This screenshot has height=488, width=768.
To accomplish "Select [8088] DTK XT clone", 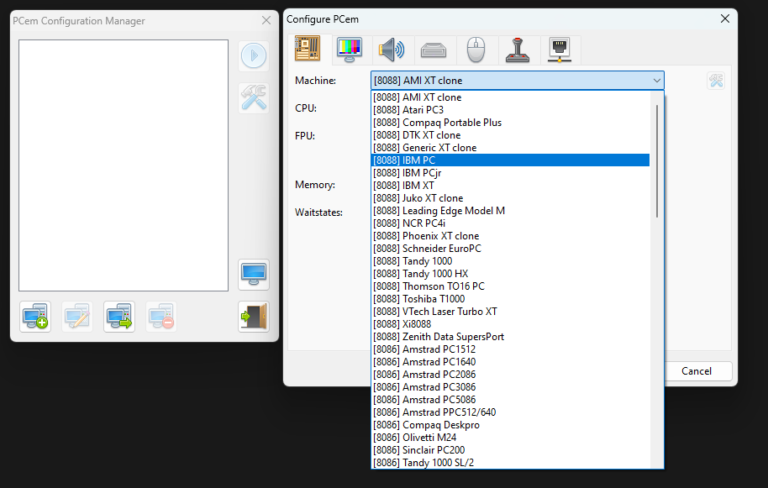I will pyautogui.click(x=510, y=135).
